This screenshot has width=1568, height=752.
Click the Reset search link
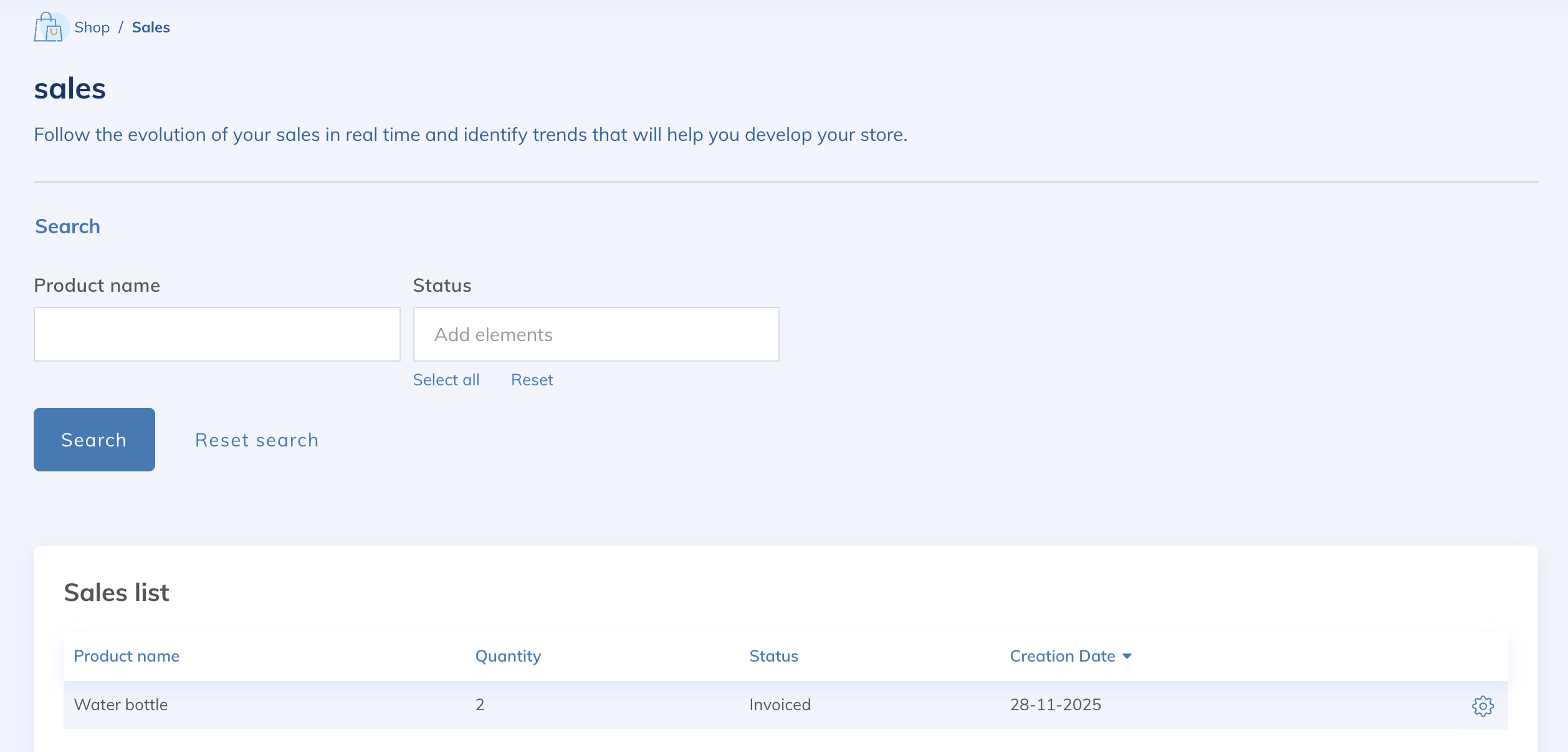pos(256,440)
